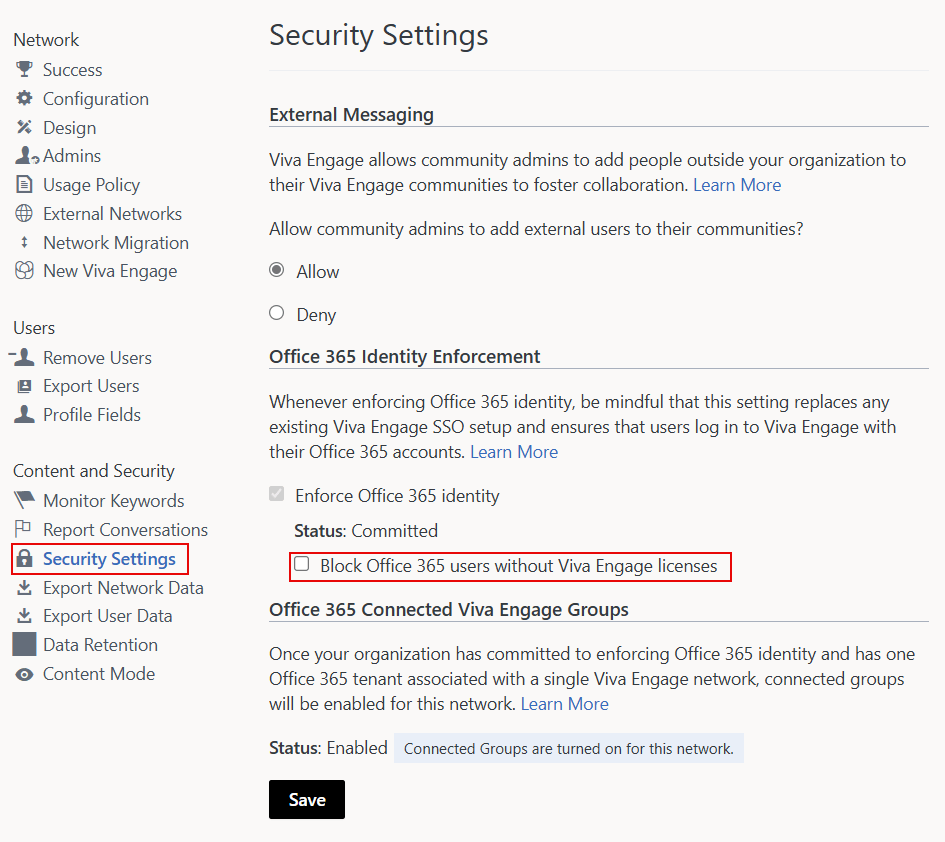This screenshot has width=945, height=842.
Task: Click the Connected Groups status badge
Action: pyautogui.click(x=568, y=747)
